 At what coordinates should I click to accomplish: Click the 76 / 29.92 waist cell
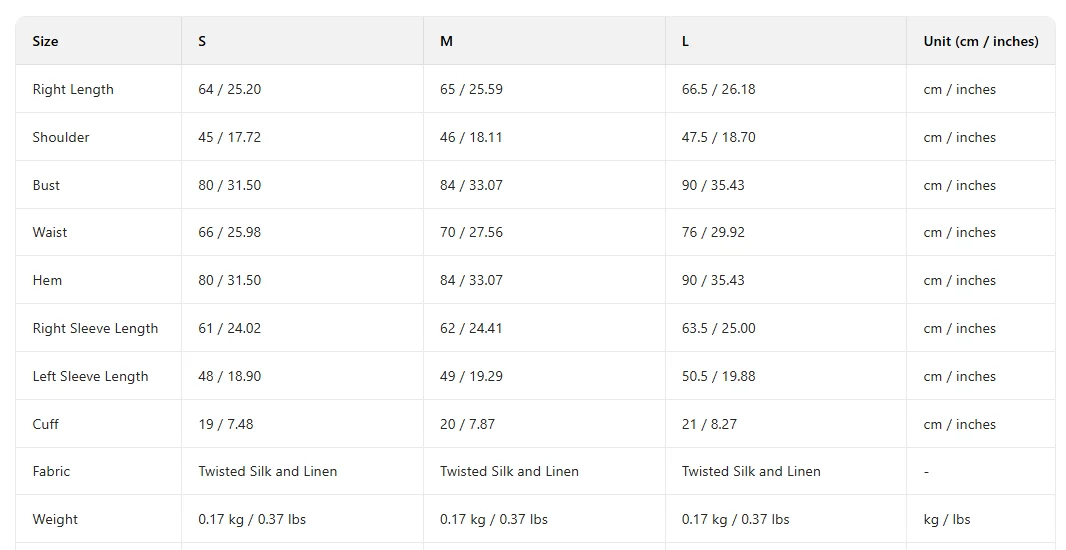point(713,232)
